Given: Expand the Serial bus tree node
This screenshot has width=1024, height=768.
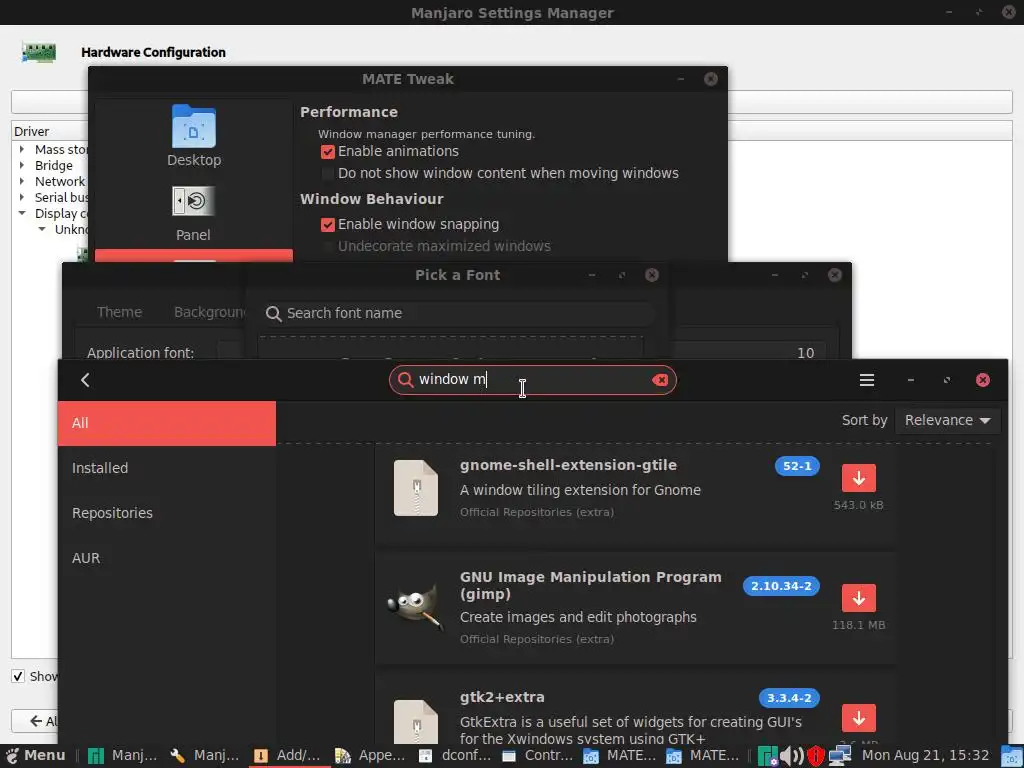Looking at the screenshot, I should (x=22, y=197).
